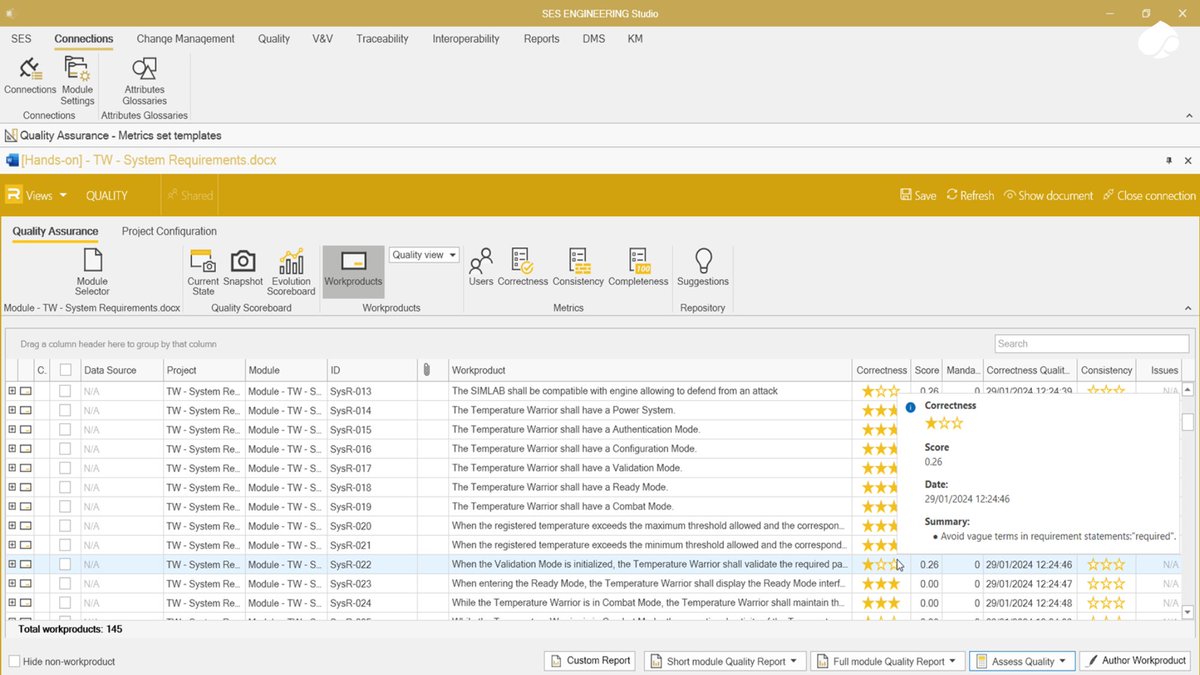Image resolution: width=1200 pixels, height=675 pixels.
Task: Open Attributes Glossaries
Action: pos(145,80)
